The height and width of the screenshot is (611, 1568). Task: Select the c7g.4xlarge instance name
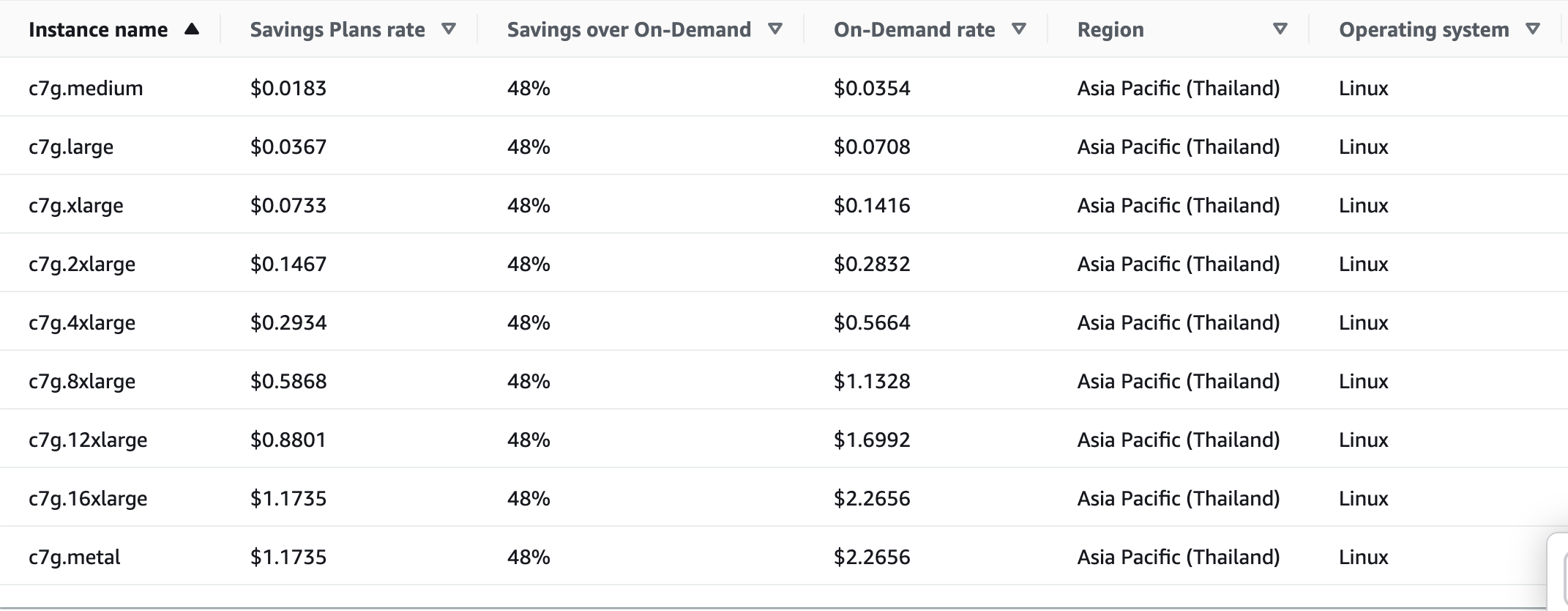[82, 323]
